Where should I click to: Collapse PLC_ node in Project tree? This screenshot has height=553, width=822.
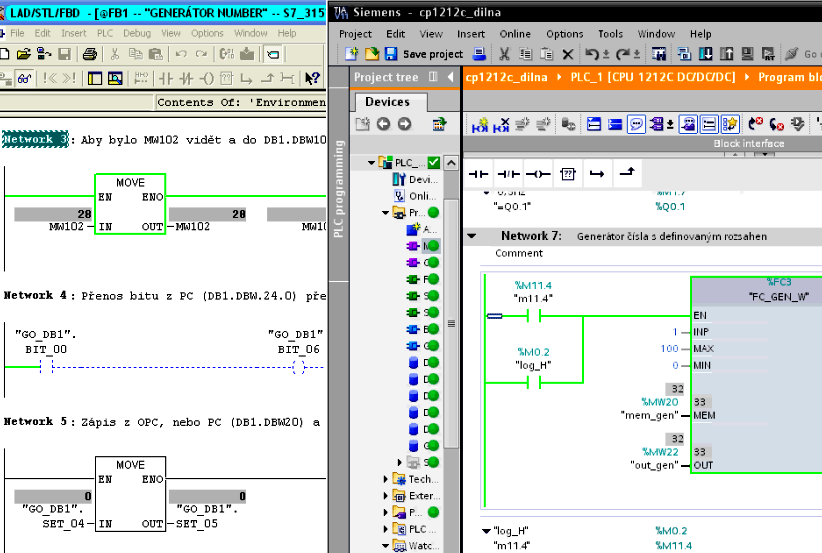[x=371, y=163]
